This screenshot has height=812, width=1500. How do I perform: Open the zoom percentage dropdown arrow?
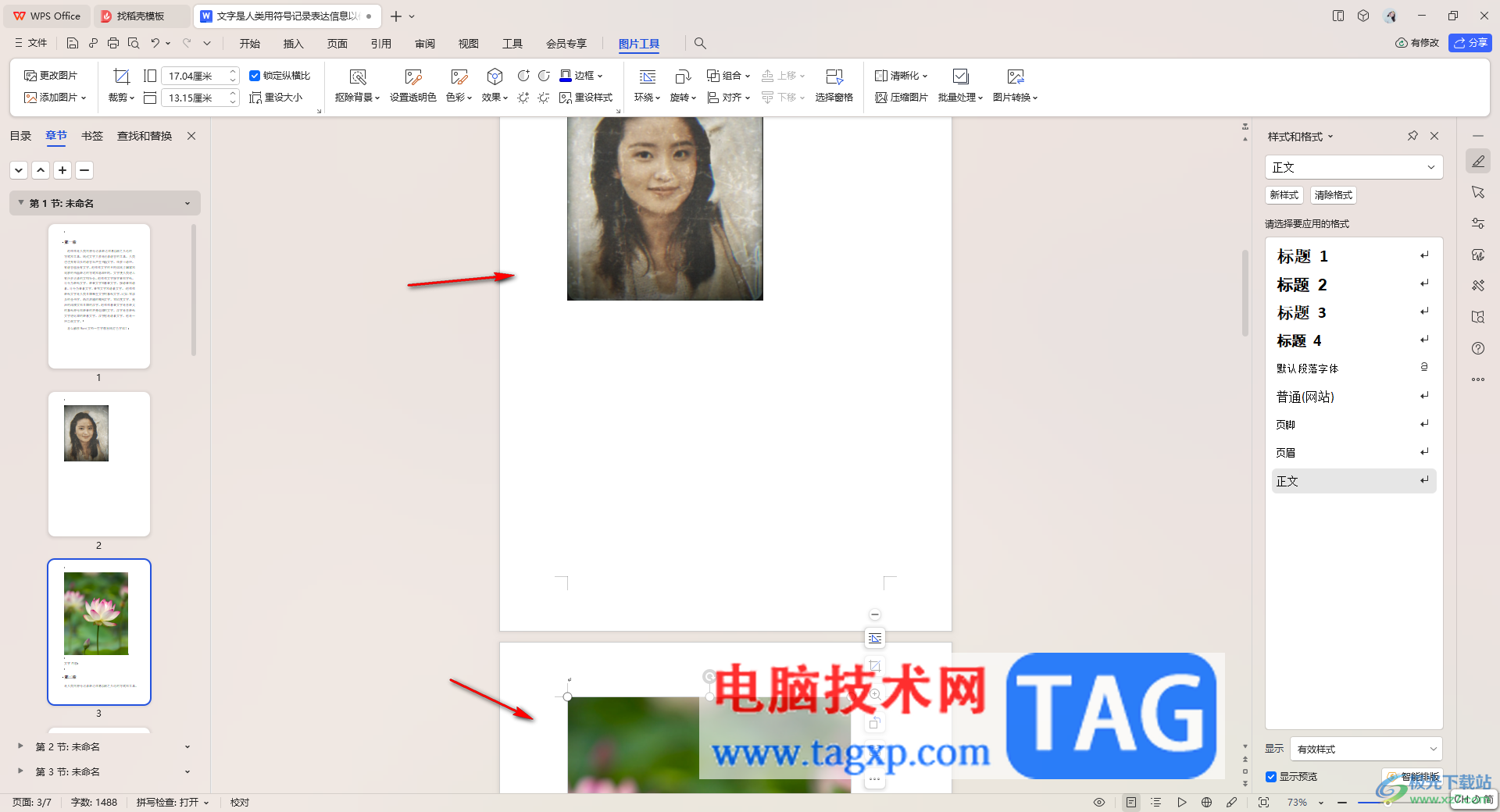[x=1321, y=803]
